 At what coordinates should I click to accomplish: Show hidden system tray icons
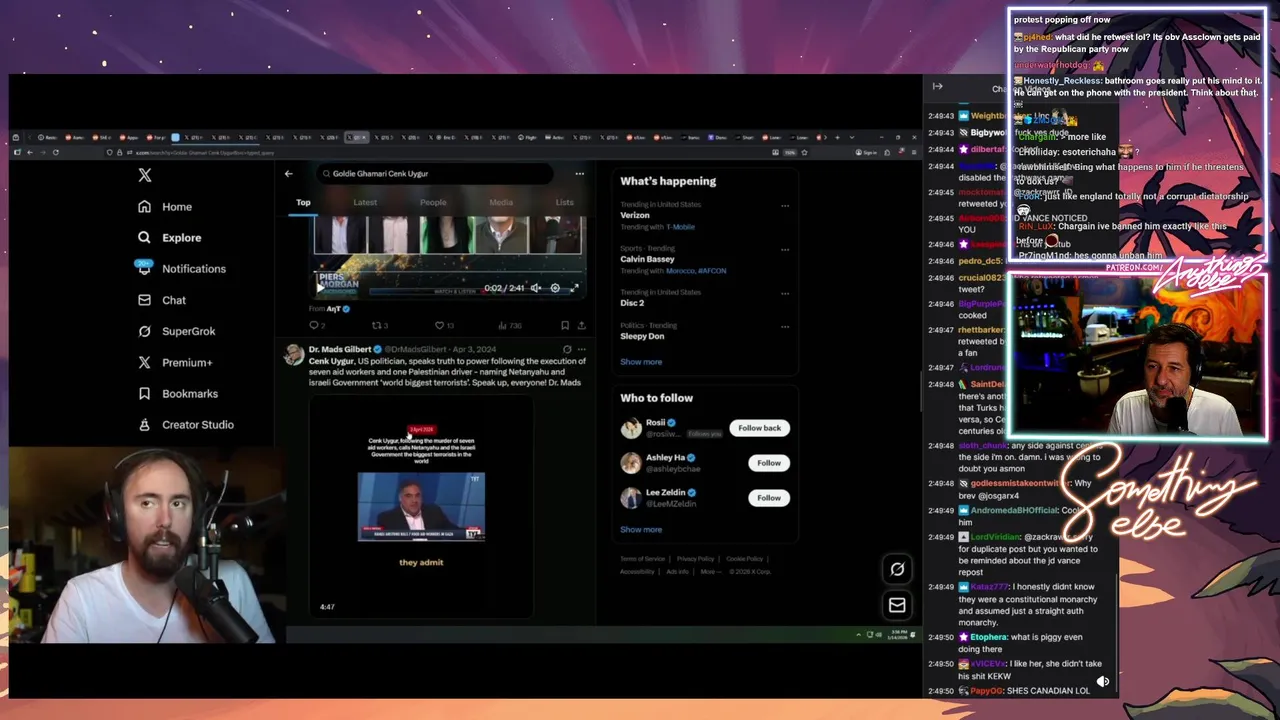858,634
